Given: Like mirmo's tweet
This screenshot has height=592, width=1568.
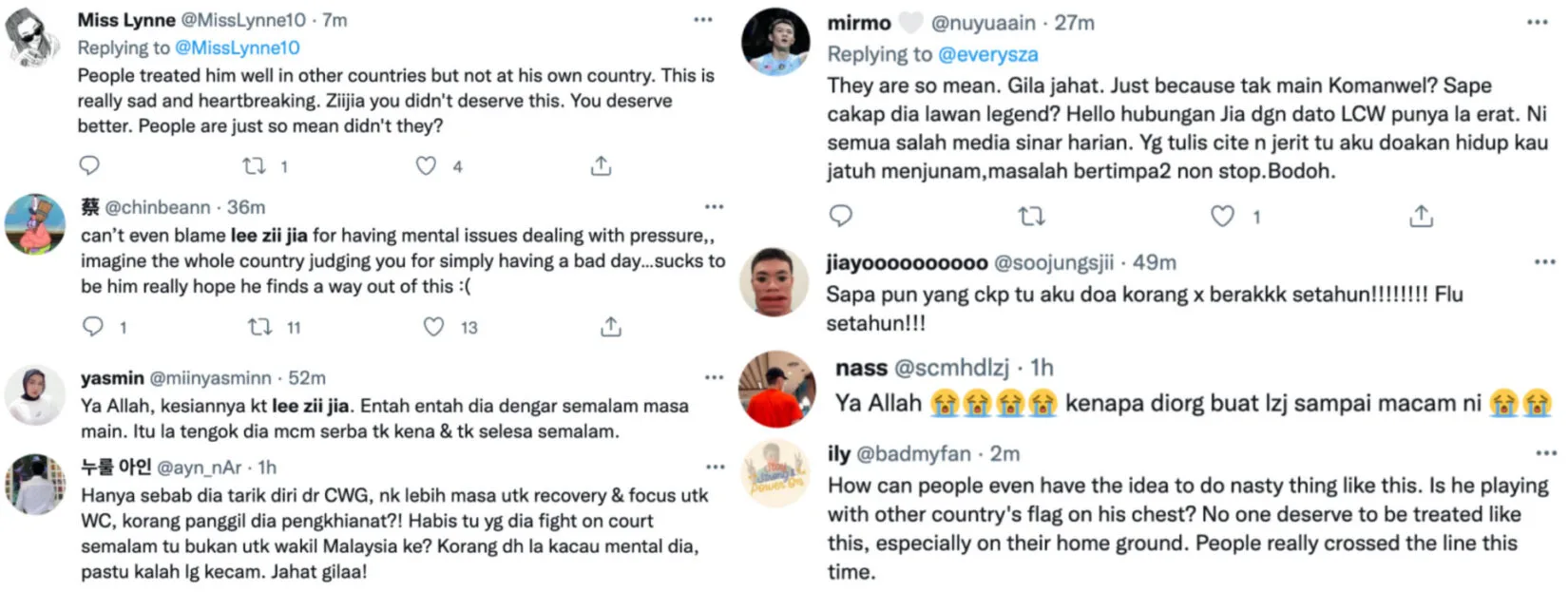Looking at the screenshot, I should pyautogui.click(x=1222, y=216).
